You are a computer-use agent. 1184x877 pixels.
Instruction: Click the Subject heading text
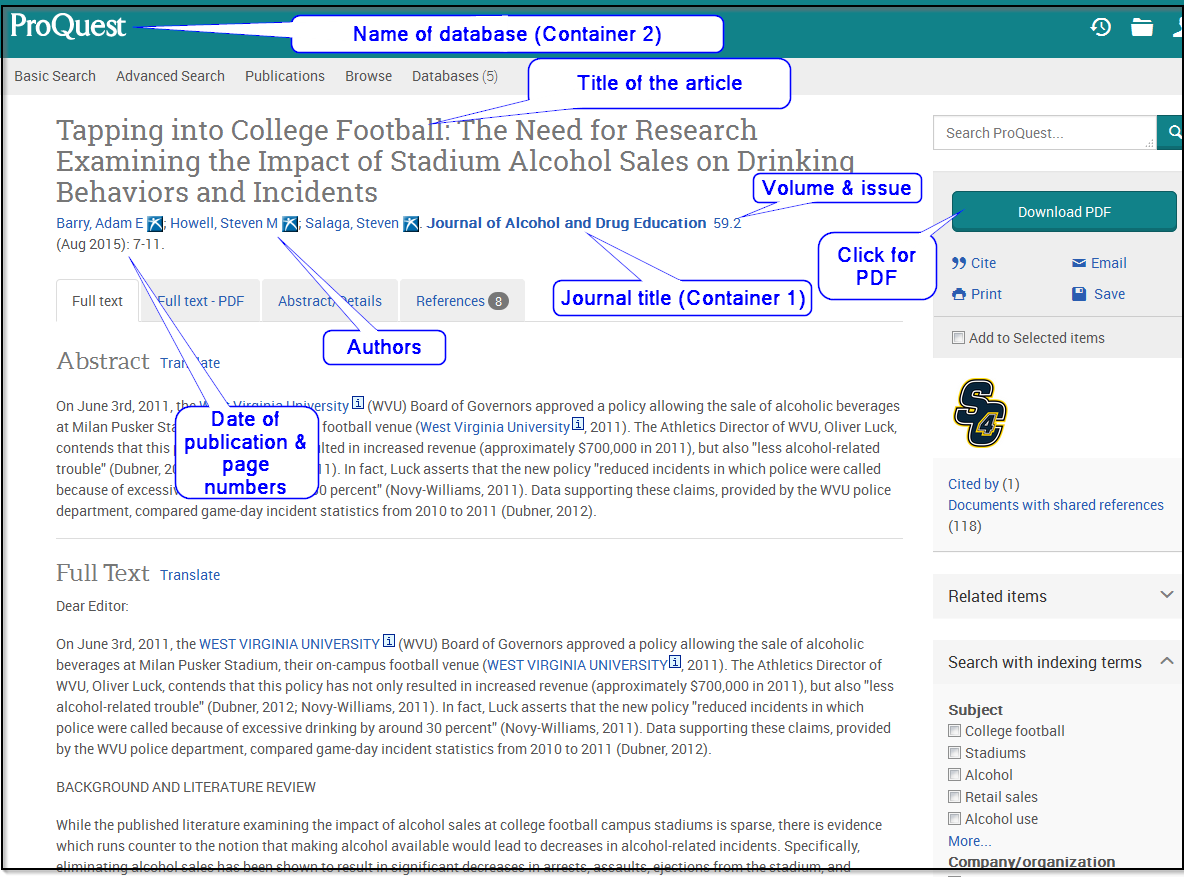[x=976, y=709]
